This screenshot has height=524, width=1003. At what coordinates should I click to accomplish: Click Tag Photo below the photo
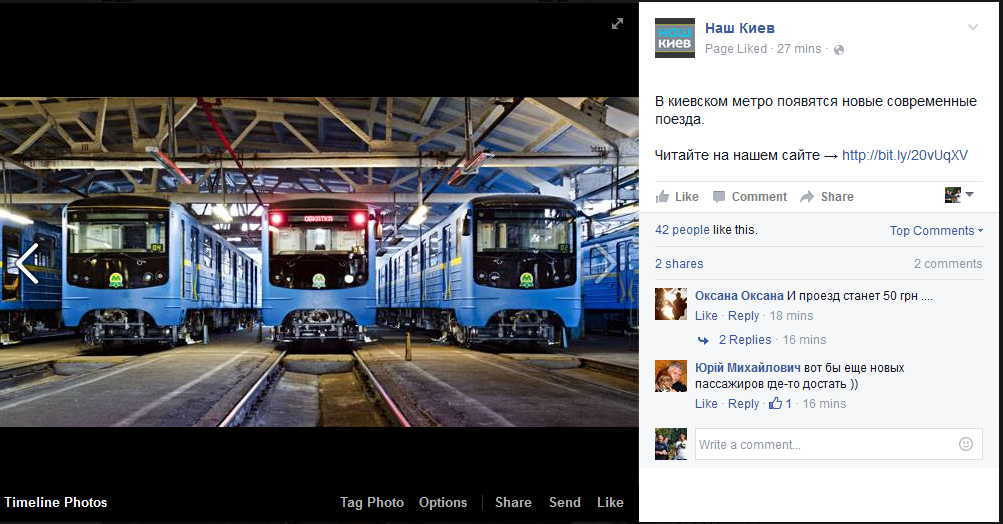[x=372, y=502]
